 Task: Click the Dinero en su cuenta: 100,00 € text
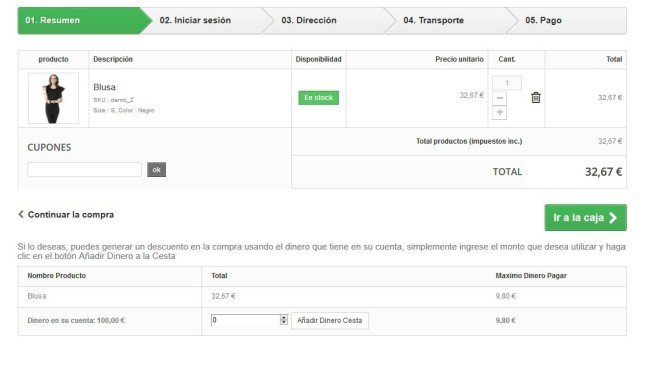pyautogui.click(x=76, y=321)
